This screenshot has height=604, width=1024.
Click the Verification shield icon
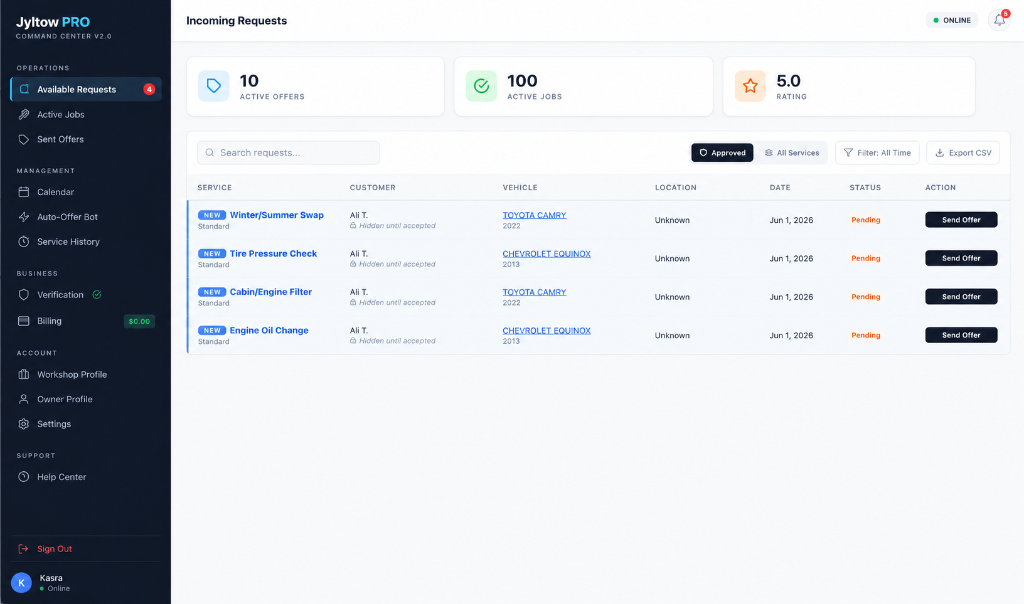point(24,294)
